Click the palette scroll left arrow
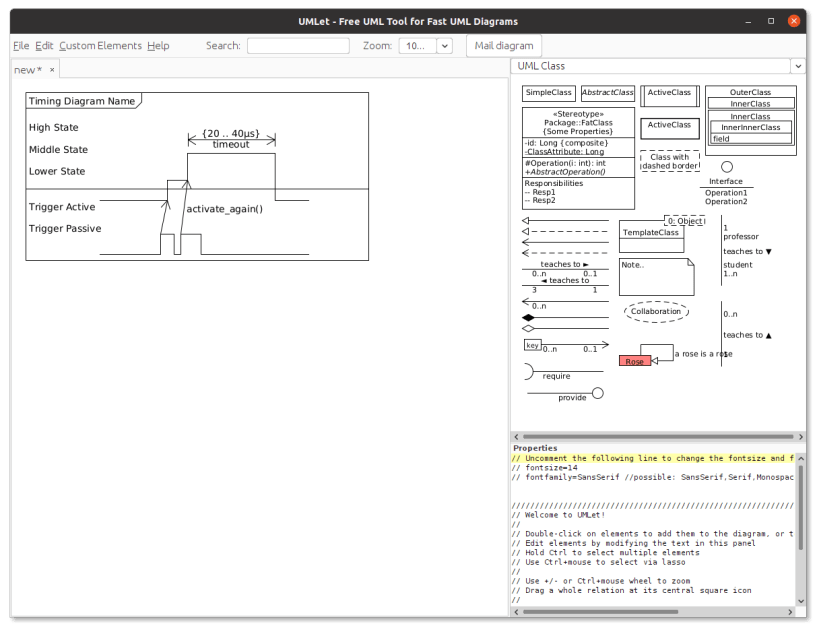The width and height of the screenshot is (819, 630). coord(517,437)
